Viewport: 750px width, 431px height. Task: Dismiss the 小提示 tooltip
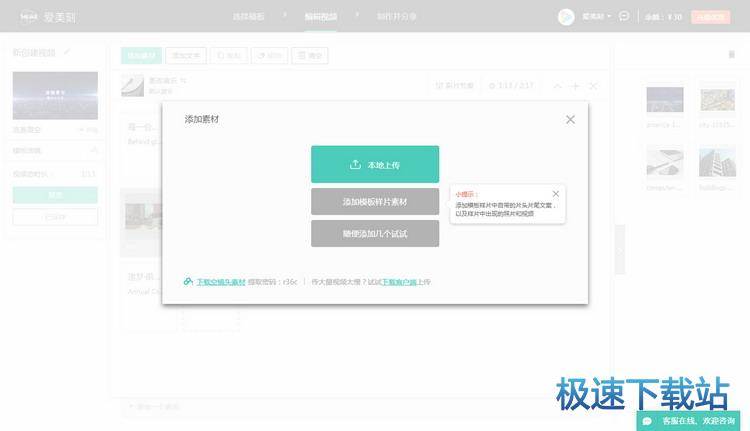pos(555,194)
